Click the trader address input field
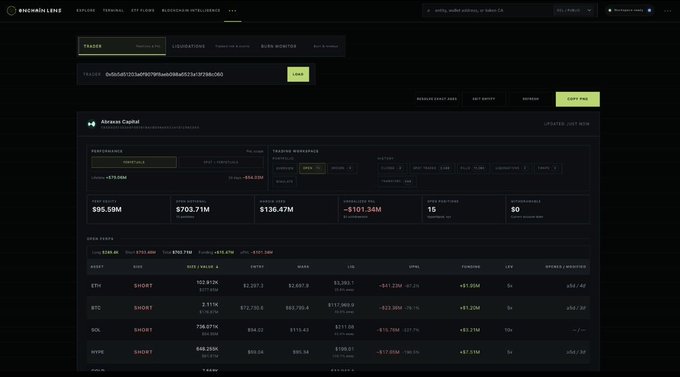Screen dimensions: 680x377 pyautogui.click(x=193, y=74)
